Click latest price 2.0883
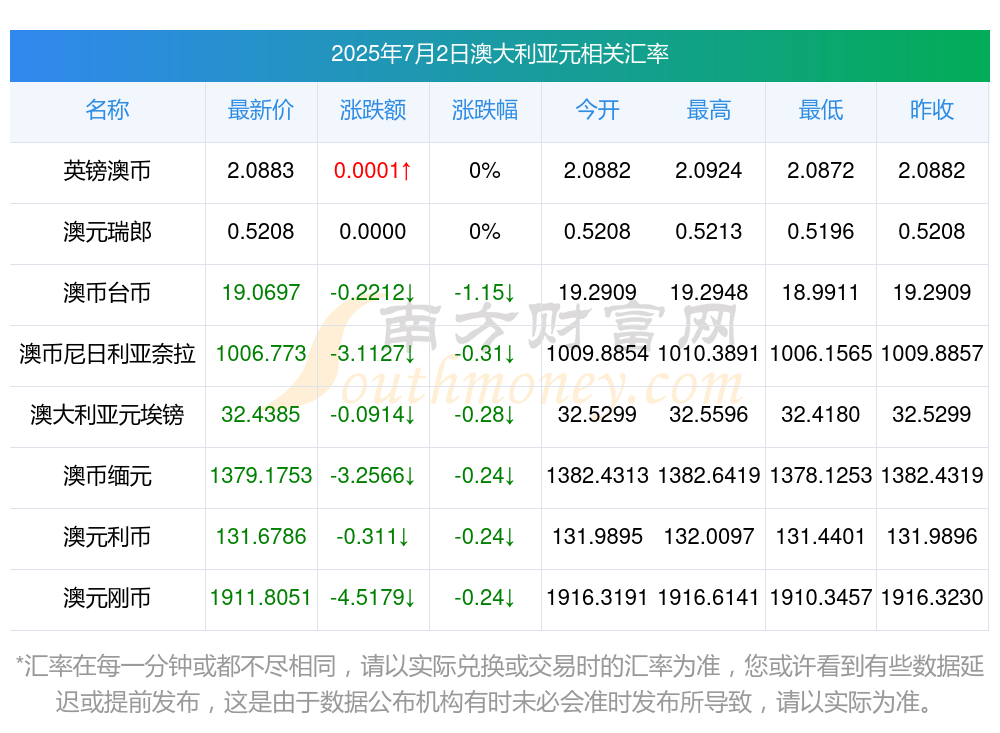Viewport: 1000px width, 733px height. click(x=261, y=170)
